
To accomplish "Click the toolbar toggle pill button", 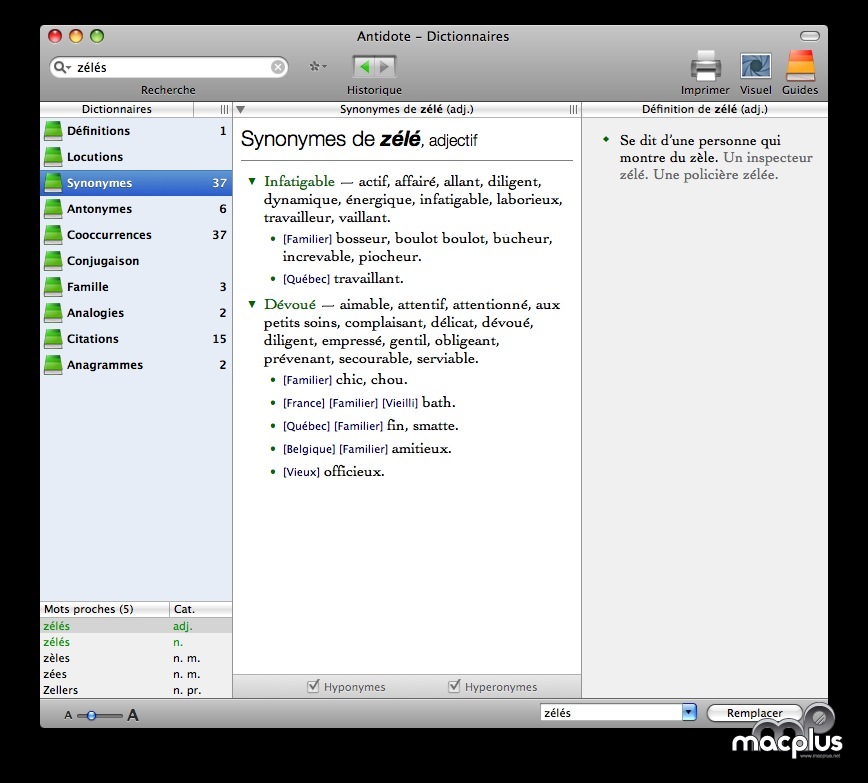I will (x=810, y=36).
